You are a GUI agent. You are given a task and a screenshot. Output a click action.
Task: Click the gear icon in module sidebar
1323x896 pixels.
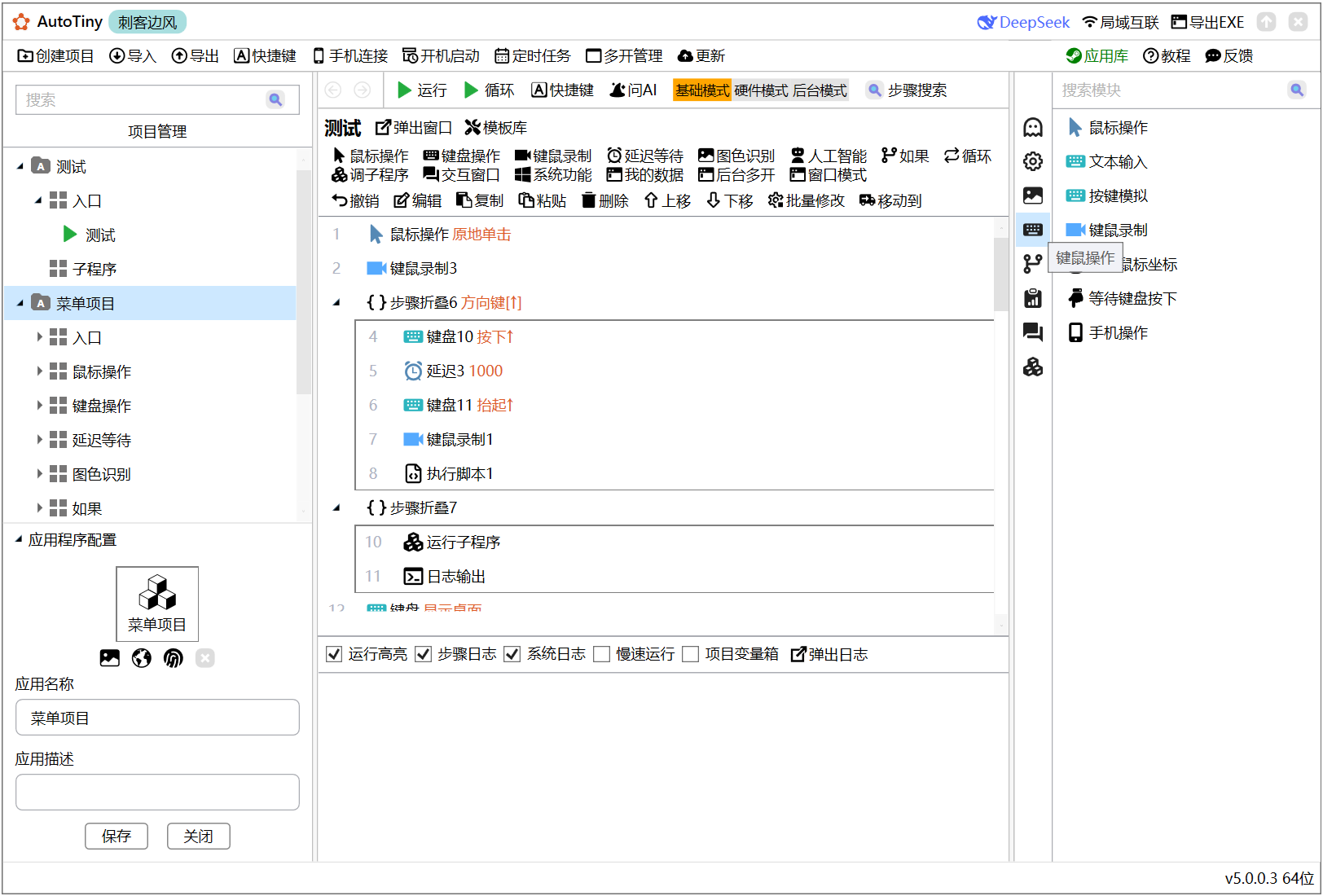(x=1033, y=161)
